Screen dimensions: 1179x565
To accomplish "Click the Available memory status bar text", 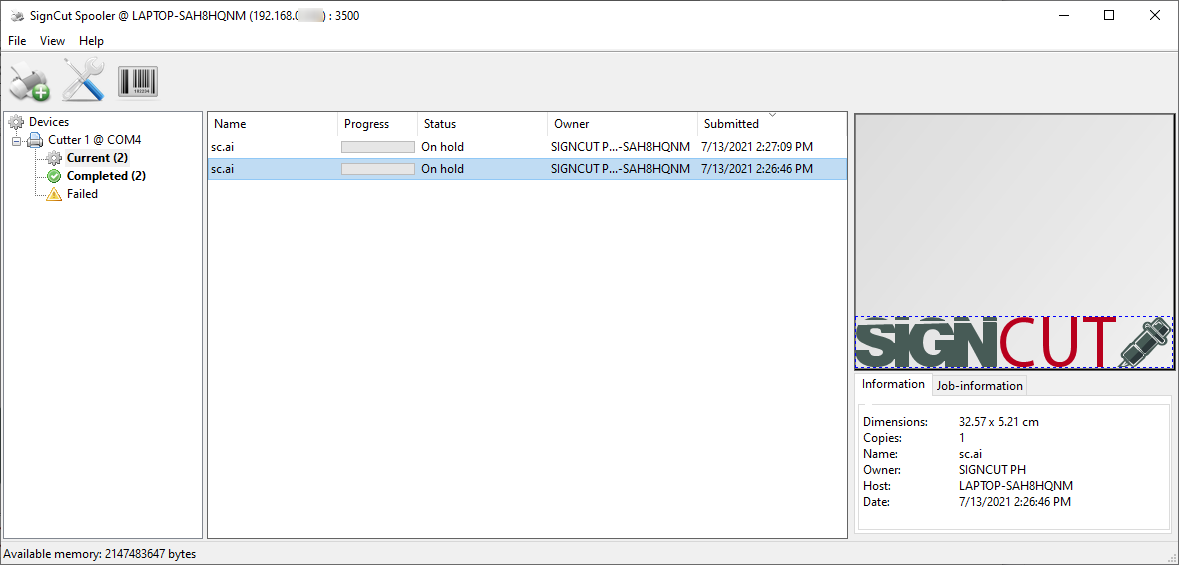I will tap(100, 554).
